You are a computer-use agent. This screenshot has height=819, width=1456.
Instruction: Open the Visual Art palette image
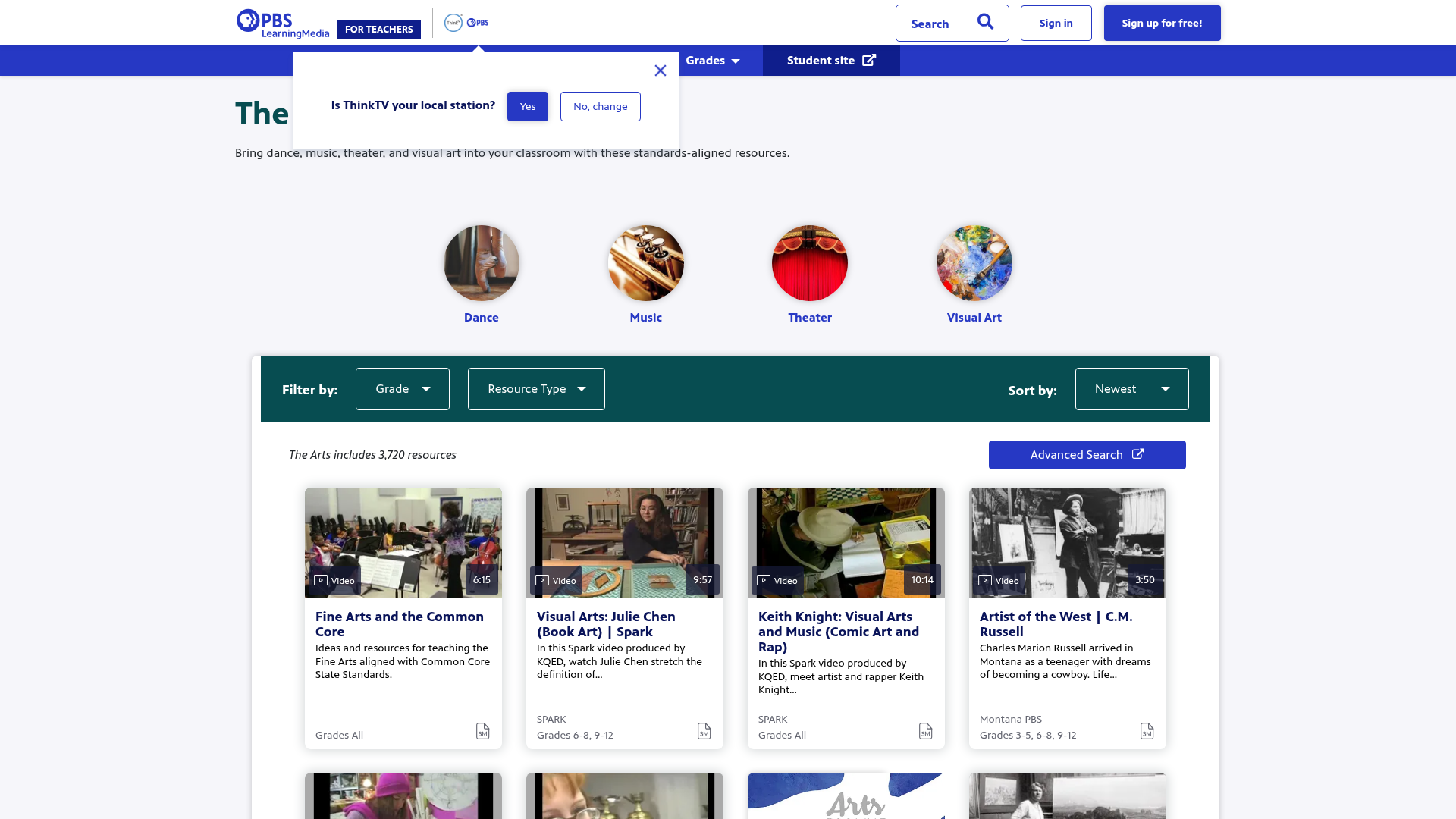coord(974,263)
